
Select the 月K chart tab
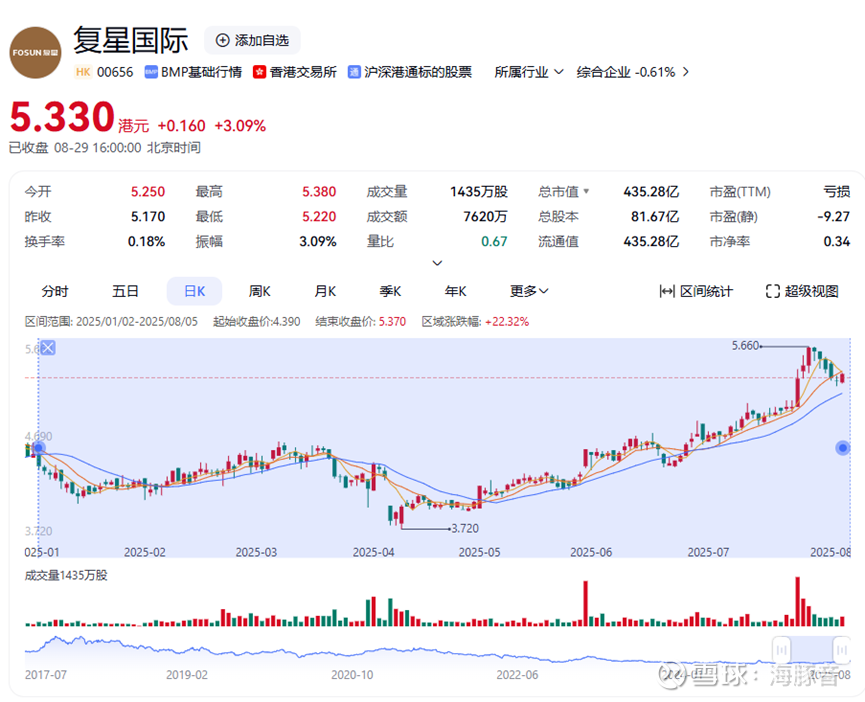tap(325, 291)
